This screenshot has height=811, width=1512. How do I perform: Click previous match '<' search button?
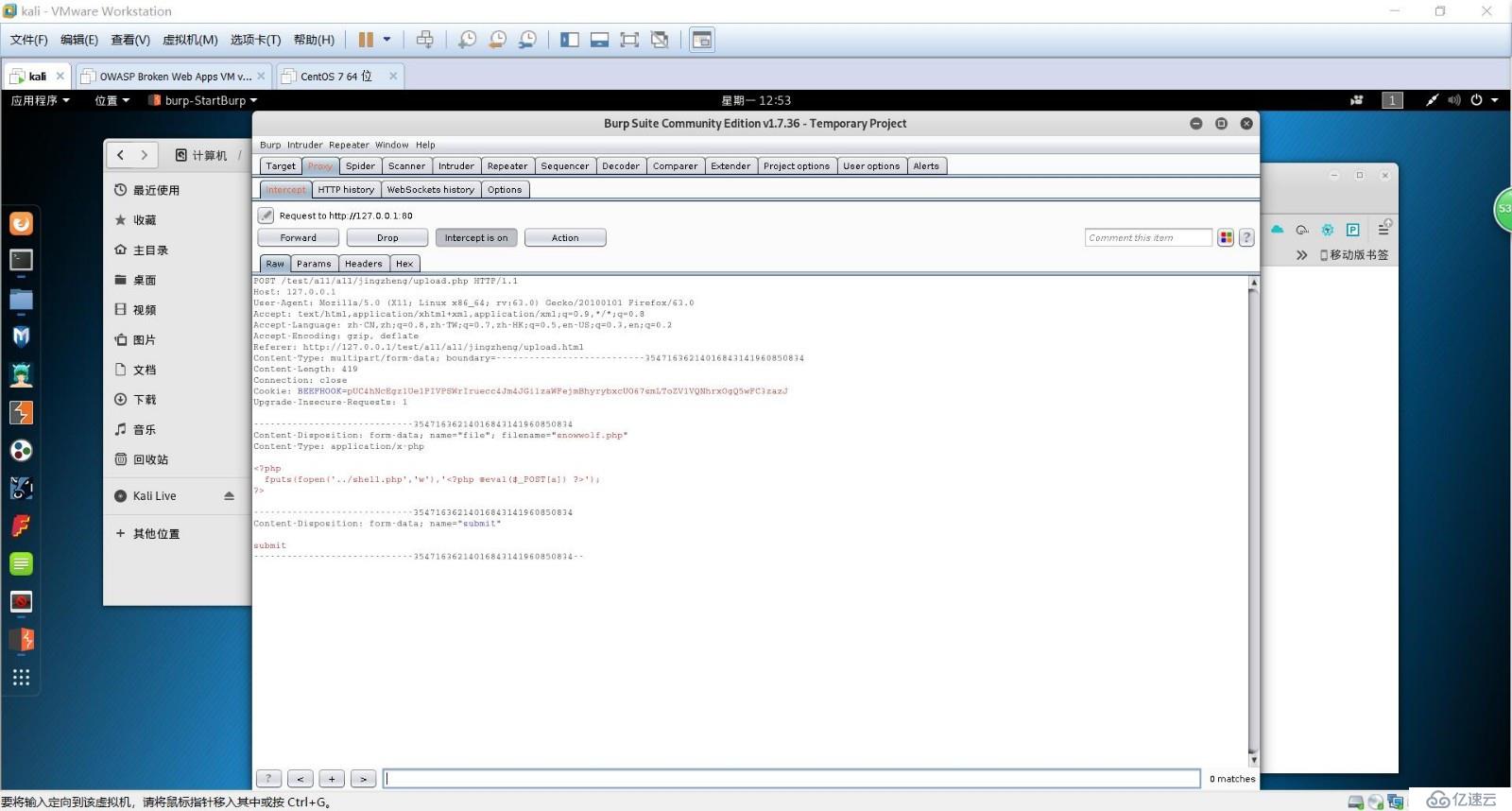point(301,778)
